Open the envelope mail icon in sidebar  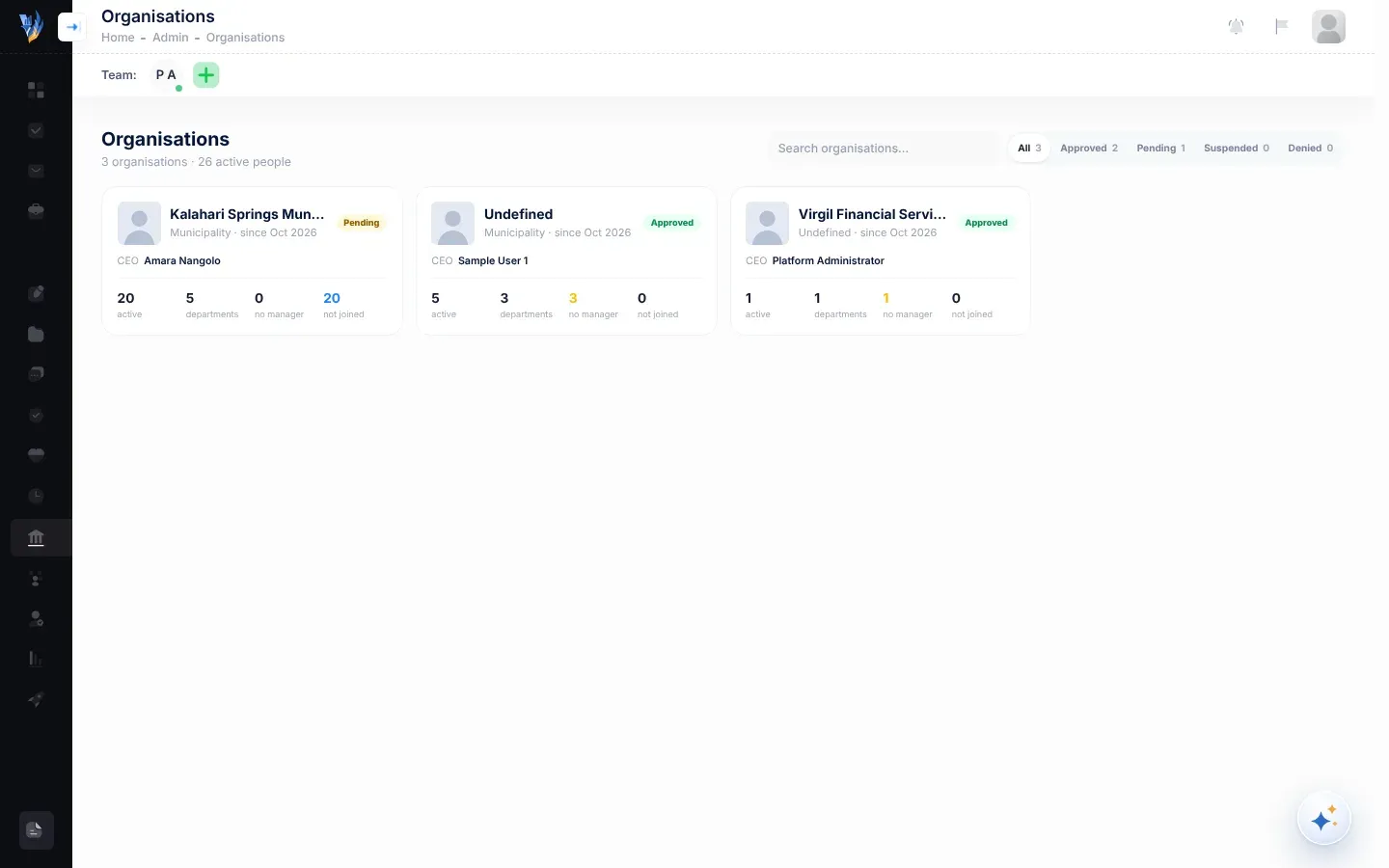pos(36,171)
